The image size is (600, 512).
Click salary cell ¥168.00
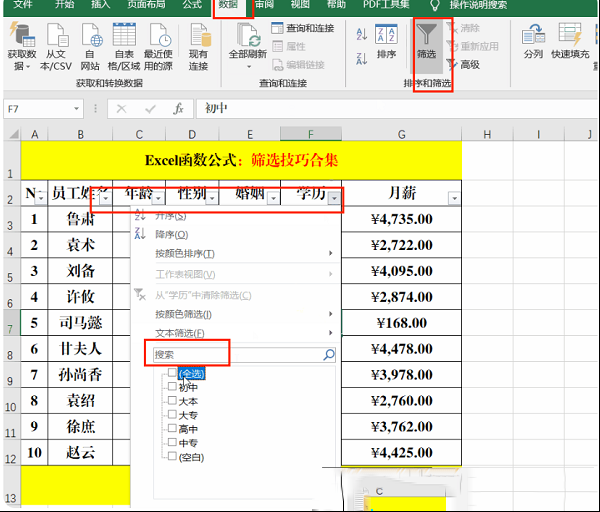401,323
